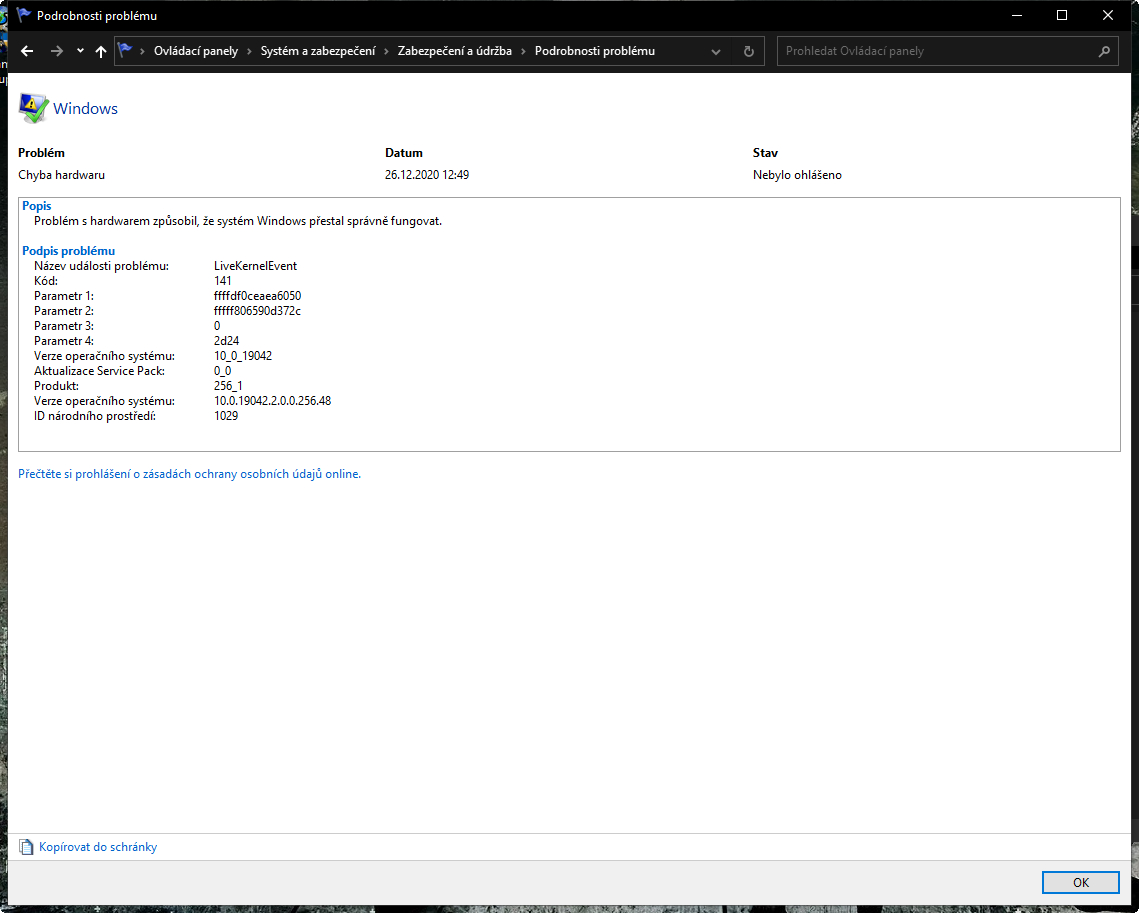1139x913 pixels.
Task: Click the clipboard copy icon
Action: (x=26, y=847)
